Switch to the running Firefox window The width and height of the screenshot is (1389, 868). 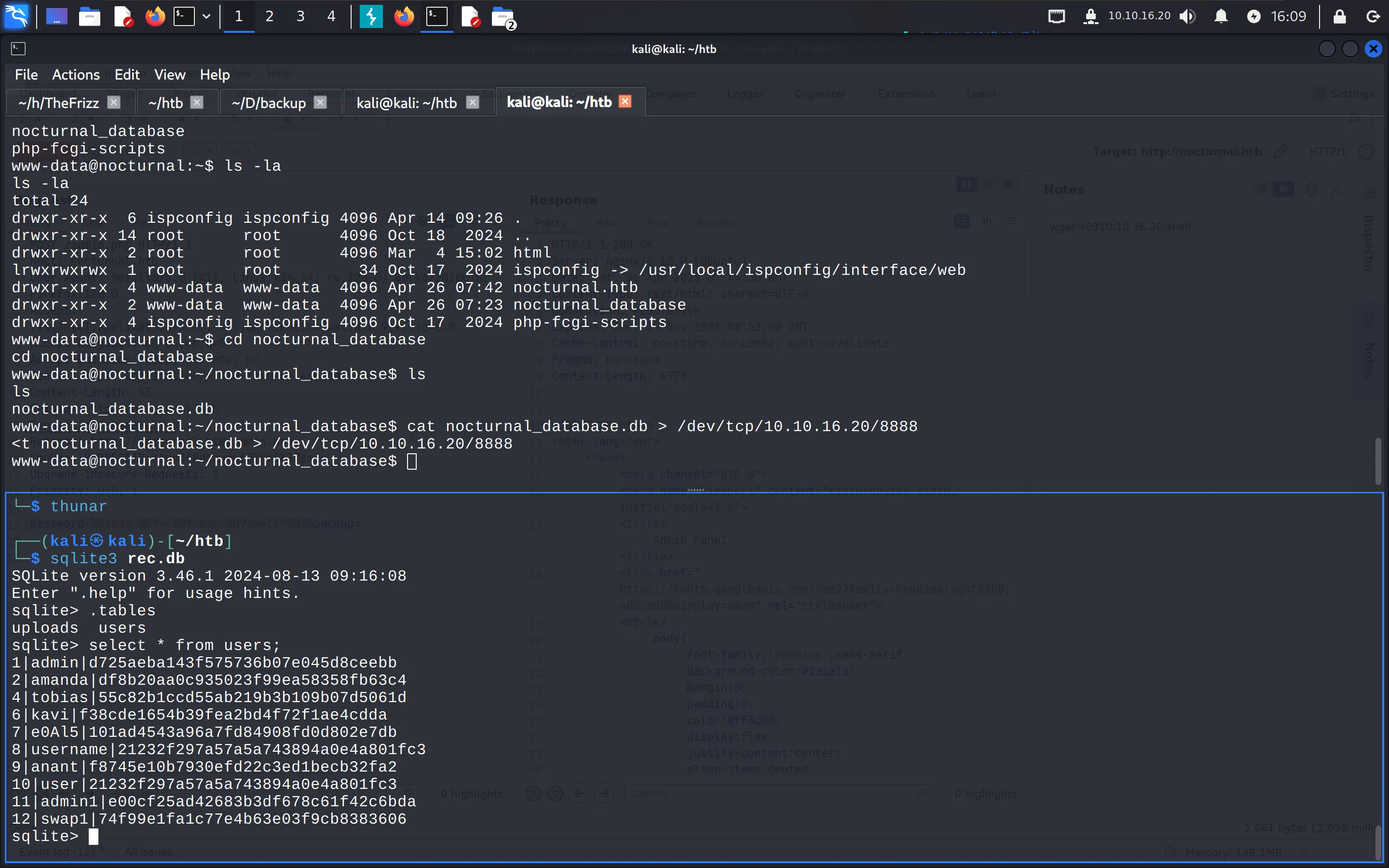(404, 16)
